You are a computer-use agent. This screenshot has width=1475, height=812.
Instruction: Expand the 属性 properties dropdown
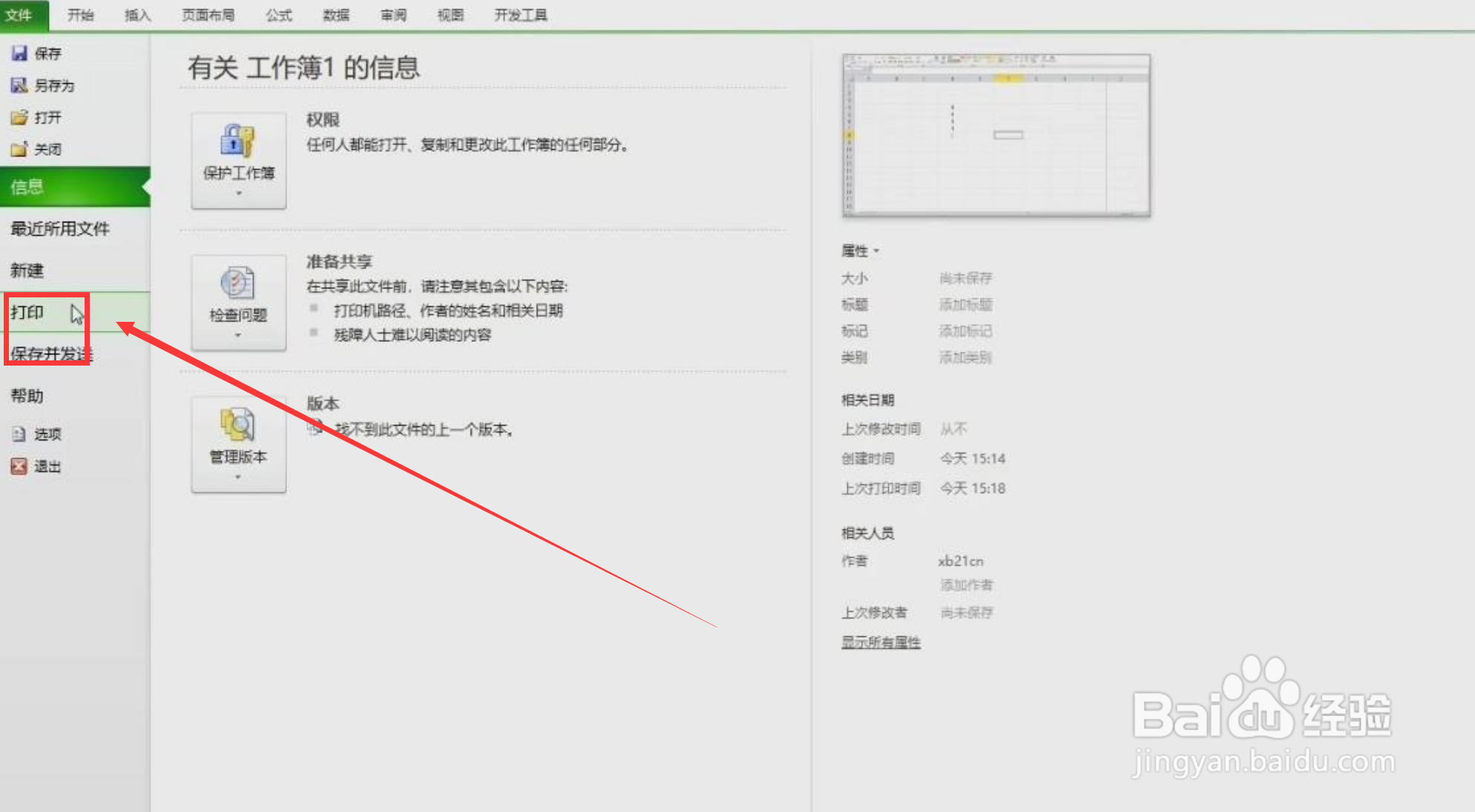(x=876, y=251)
